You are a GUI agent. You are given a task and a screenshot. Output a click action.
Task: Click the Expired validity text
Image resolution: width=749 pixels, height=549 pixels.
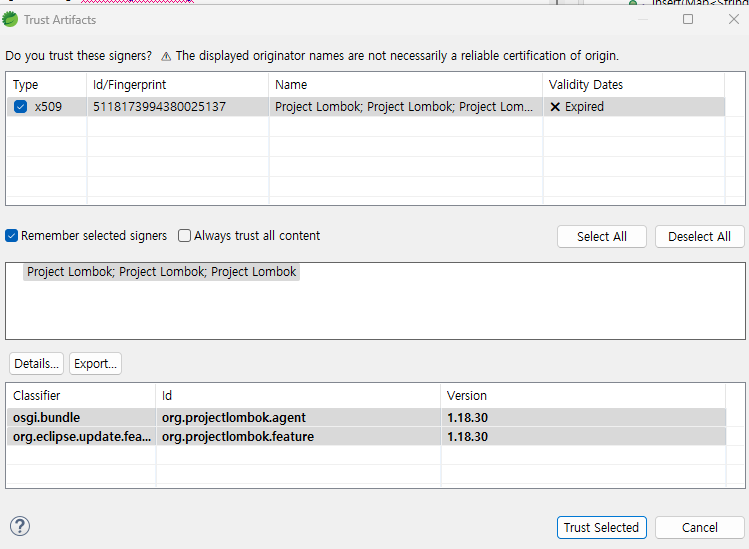pos(584,107)
